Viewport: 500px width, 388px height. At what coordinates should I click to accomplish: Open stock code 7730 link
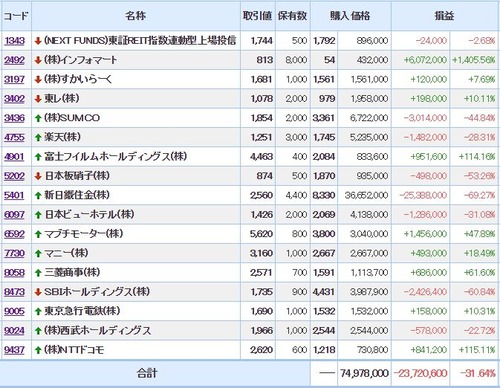tap(14, 253)
